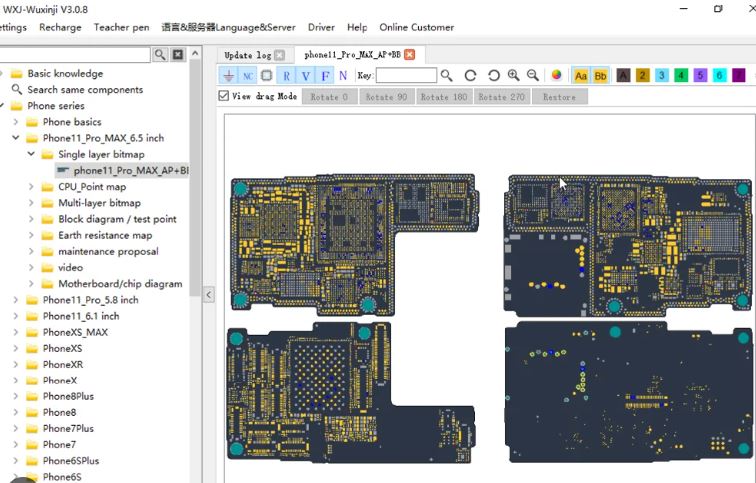Click the Rotate 90 button
756x483 pixels.
(386, 97)
